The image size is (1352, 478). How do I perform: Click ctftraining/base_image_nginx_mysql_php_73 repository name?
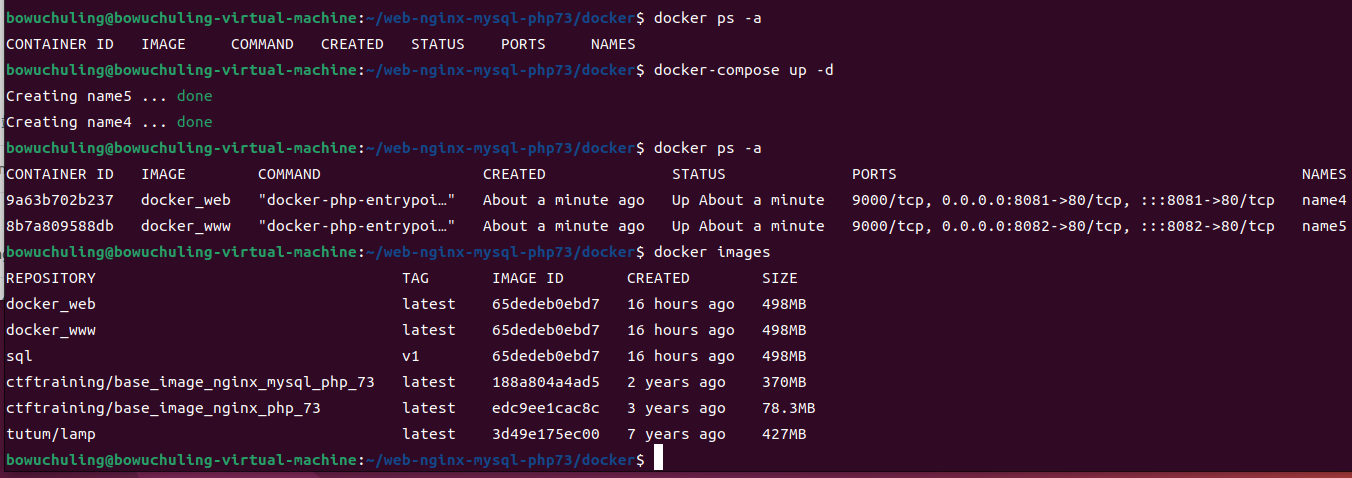(190, 382)
